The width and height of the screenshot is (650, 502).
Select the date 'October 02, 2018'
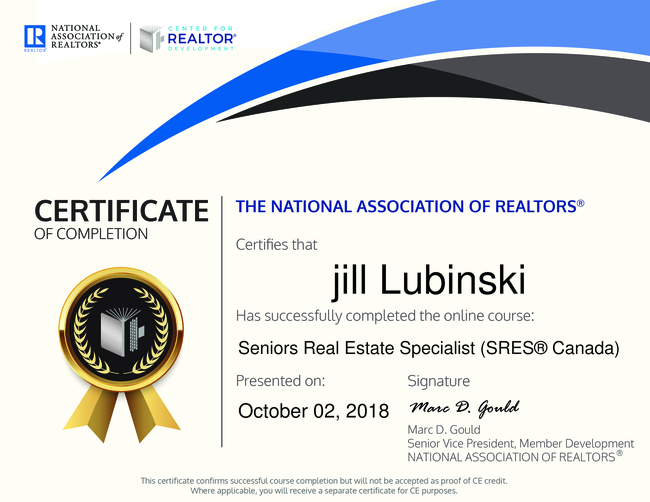click(x=313, y=411)
